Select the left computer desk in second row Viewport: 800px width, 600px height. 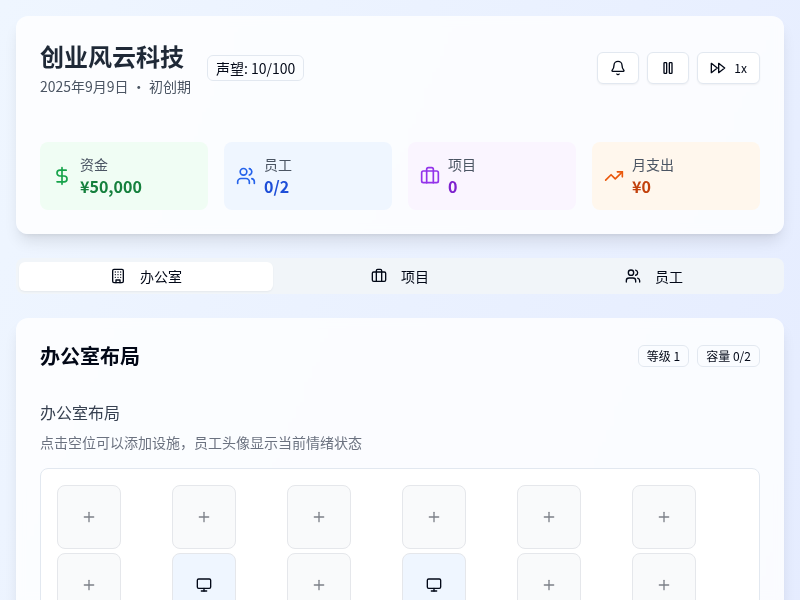[204, 577]
